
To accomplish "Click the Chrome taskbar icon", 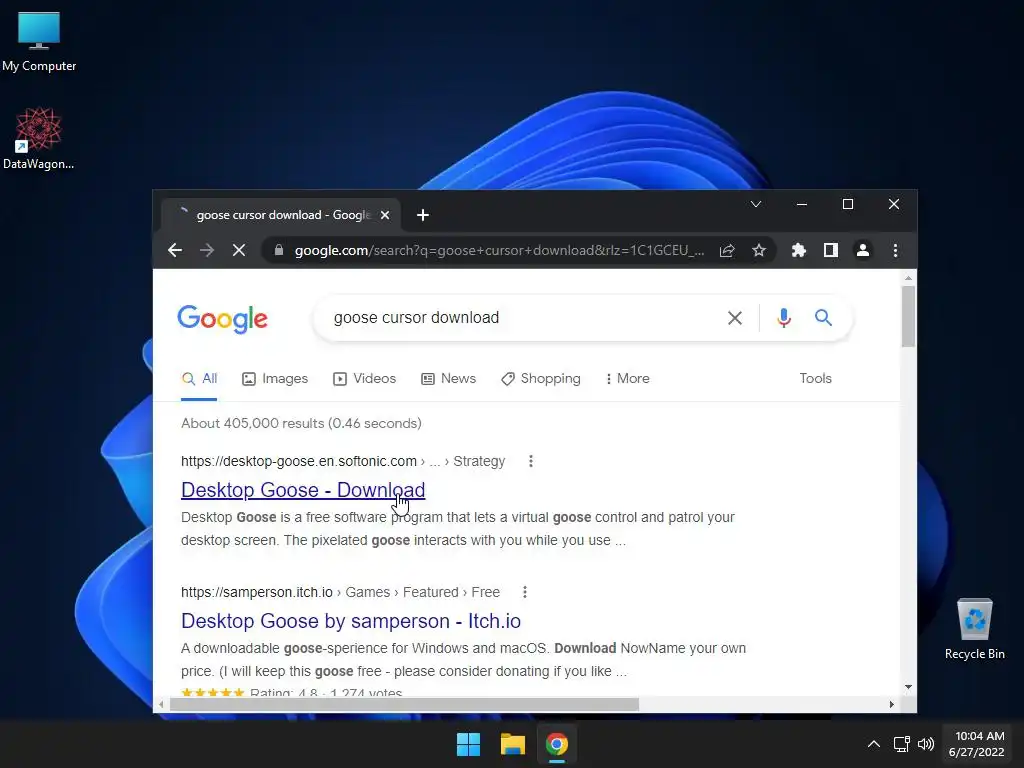I will click(556, 744).
